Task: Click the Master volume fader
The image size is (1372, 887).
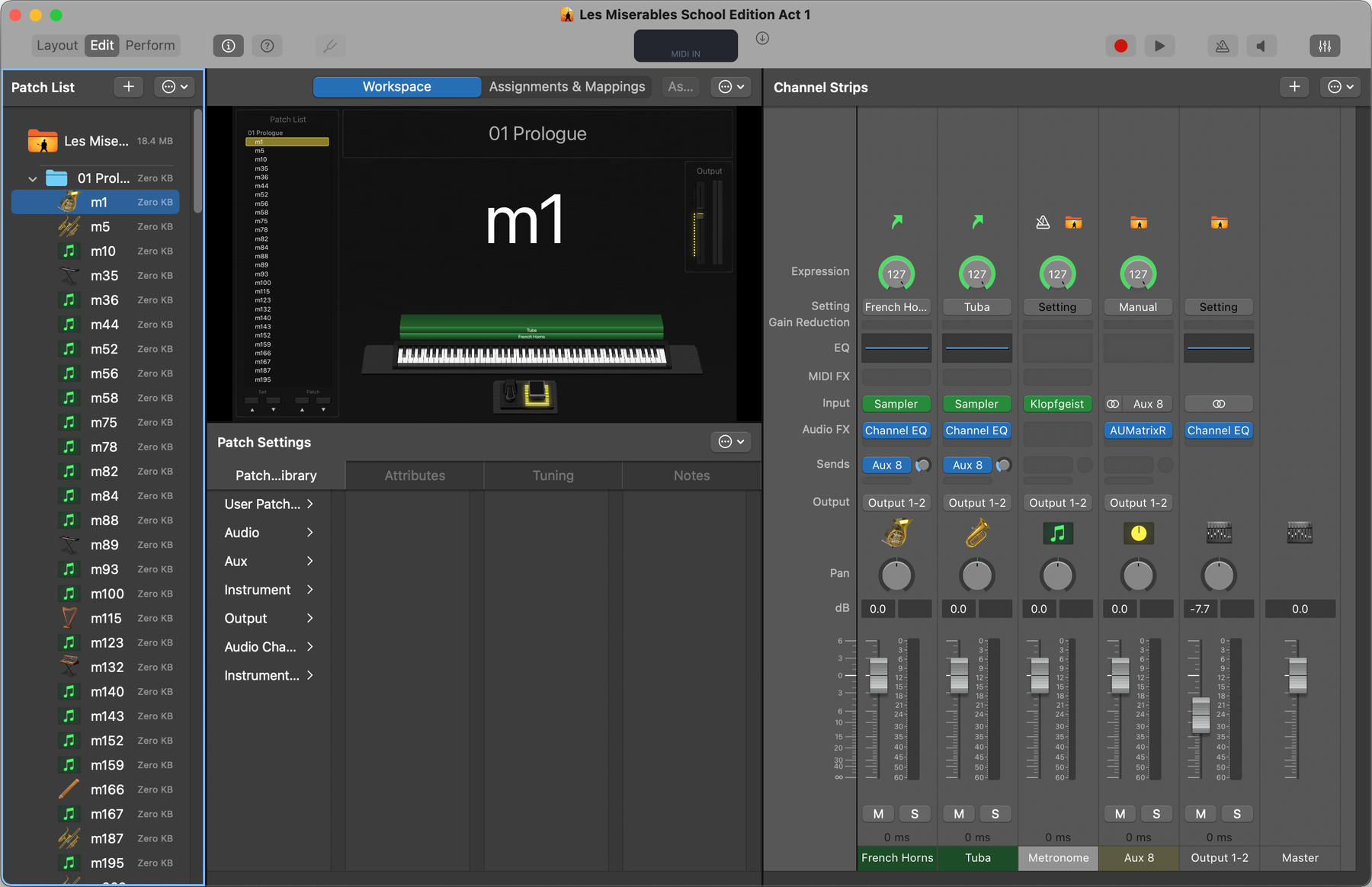Action: click(1297, 674)
